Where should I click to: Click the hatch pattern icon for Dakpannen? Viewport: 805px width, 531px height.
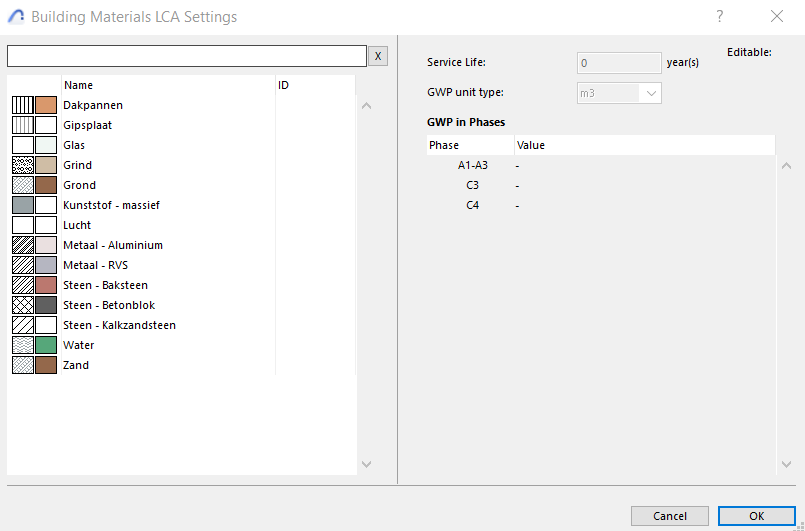[23, 105]
